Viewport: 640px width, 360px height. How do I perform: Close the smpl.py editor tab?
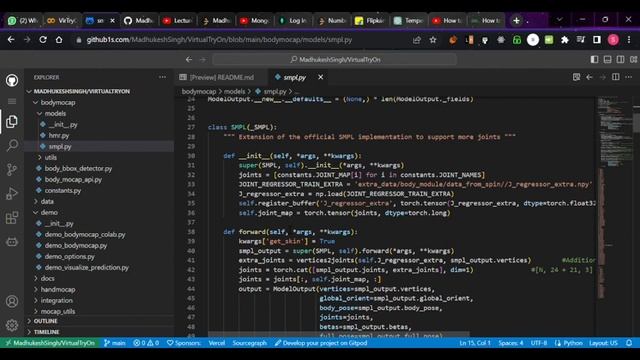click(x=320, y=77)
